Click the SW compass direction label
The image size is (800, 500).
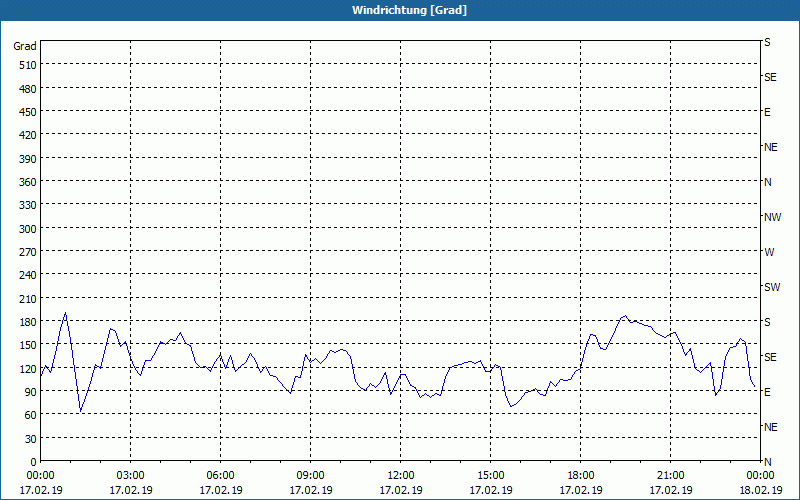point(772,287)
